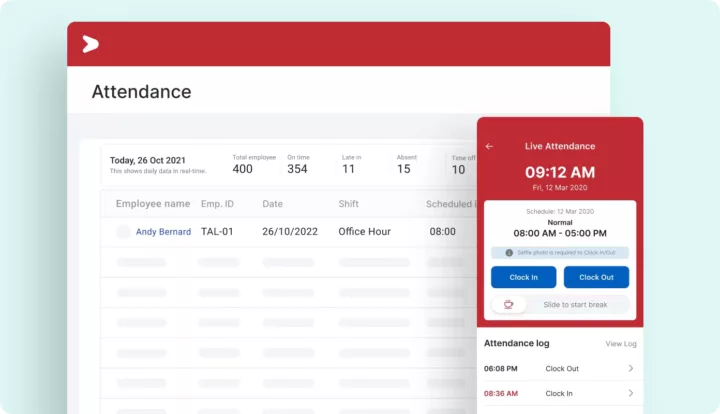
Task: Click the white arrow logo in header
Action: 90,44
